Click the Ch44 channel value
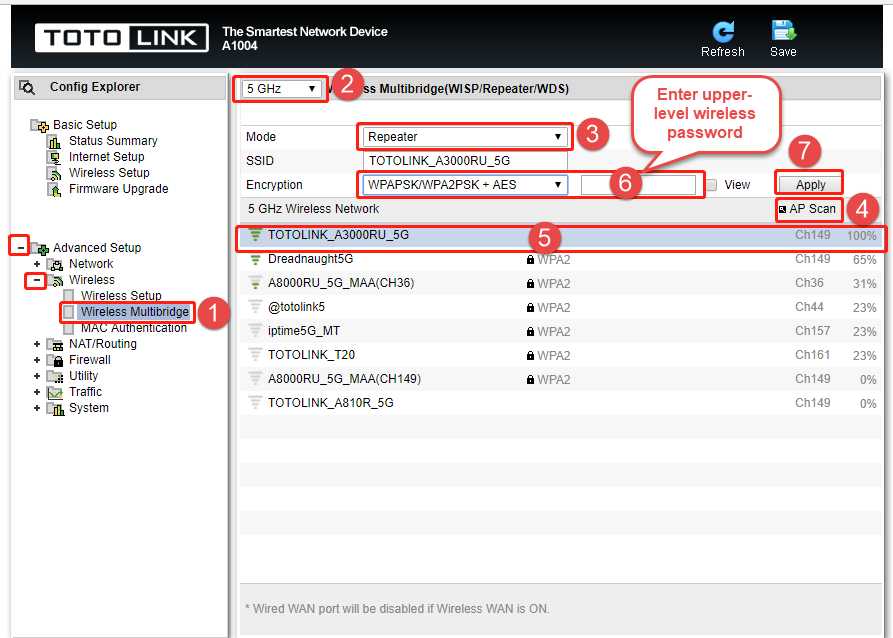893x638 pixels. [809, 307]
